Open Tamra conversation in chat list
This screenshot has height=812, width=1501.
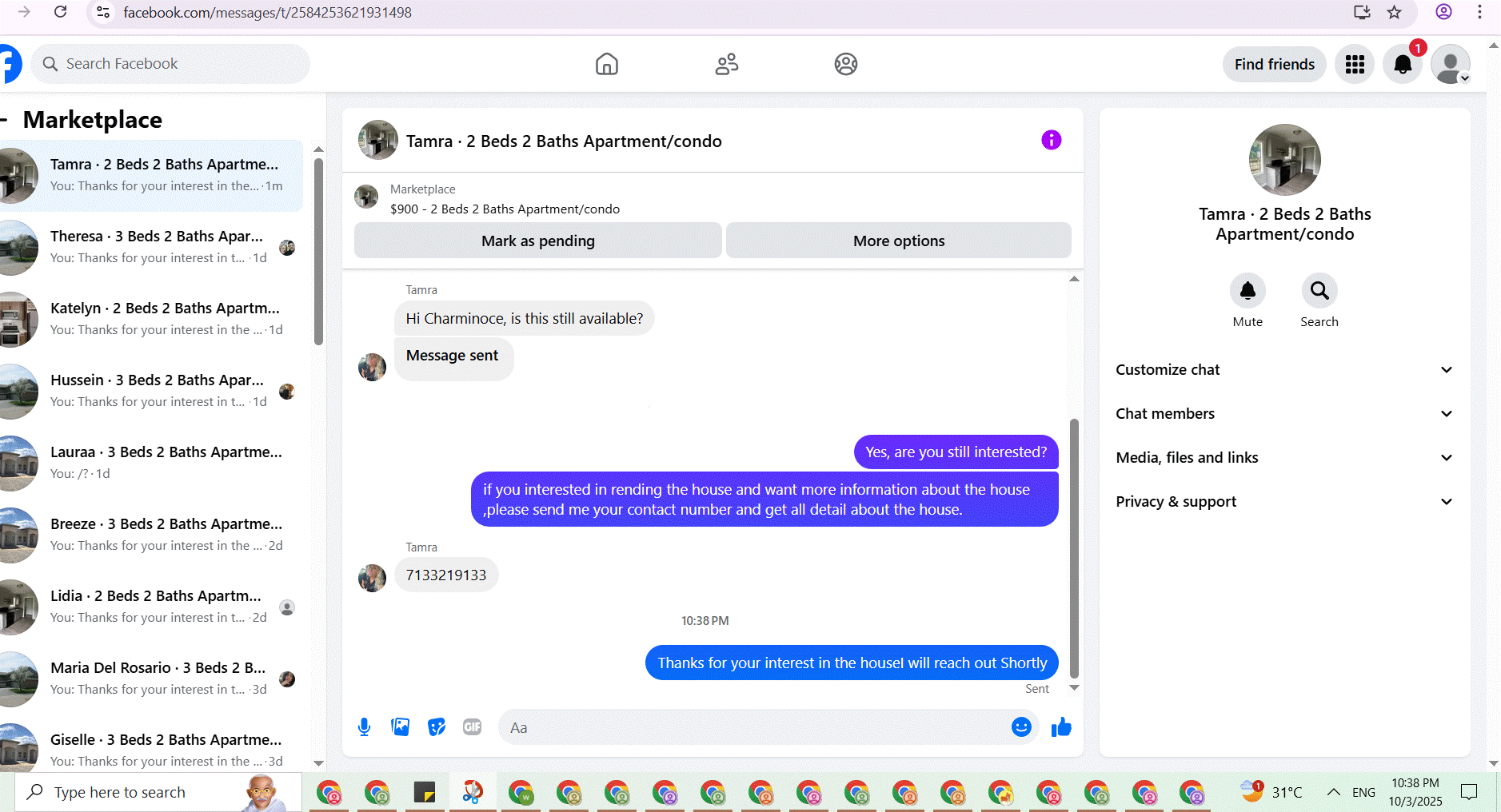coord(151,175)
